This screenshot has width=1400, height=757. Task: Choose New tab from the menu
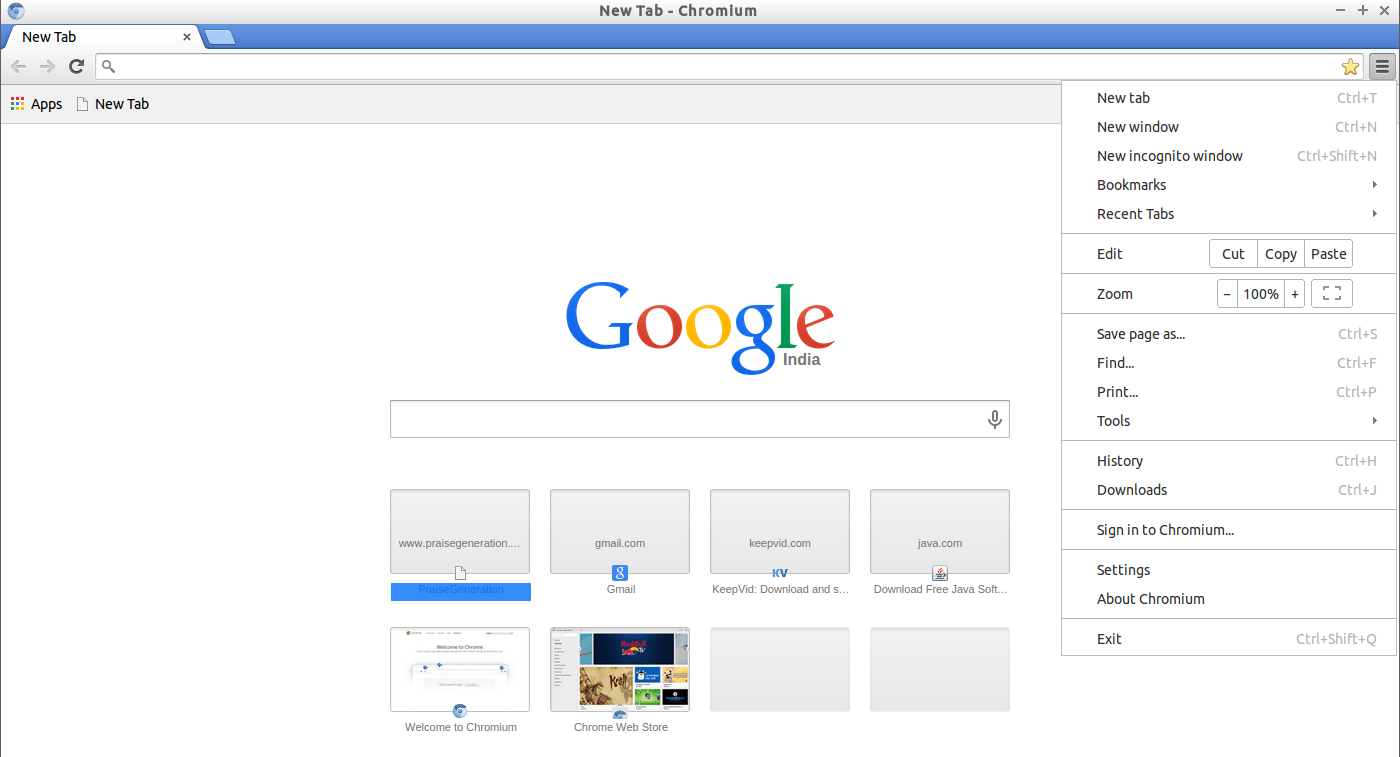[1229, 98]
